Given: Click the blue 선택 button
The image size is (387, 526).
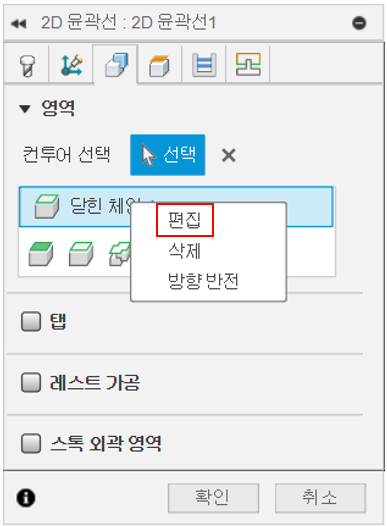Looking at the screenshot, I should [x=168, y=155].
